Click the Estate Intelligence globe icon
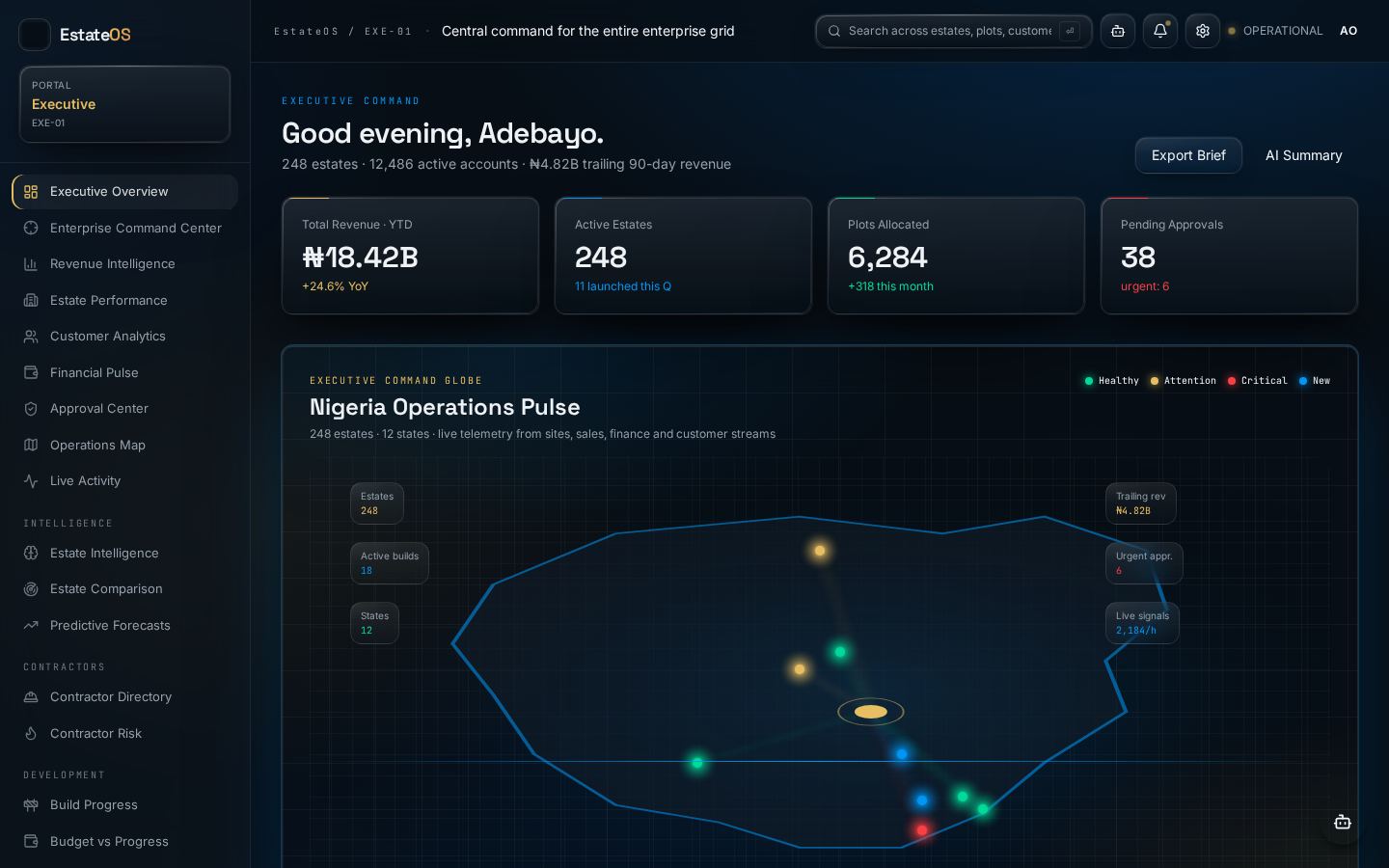The height and width of the screenshot is (868, 1389). pos(31,553)
